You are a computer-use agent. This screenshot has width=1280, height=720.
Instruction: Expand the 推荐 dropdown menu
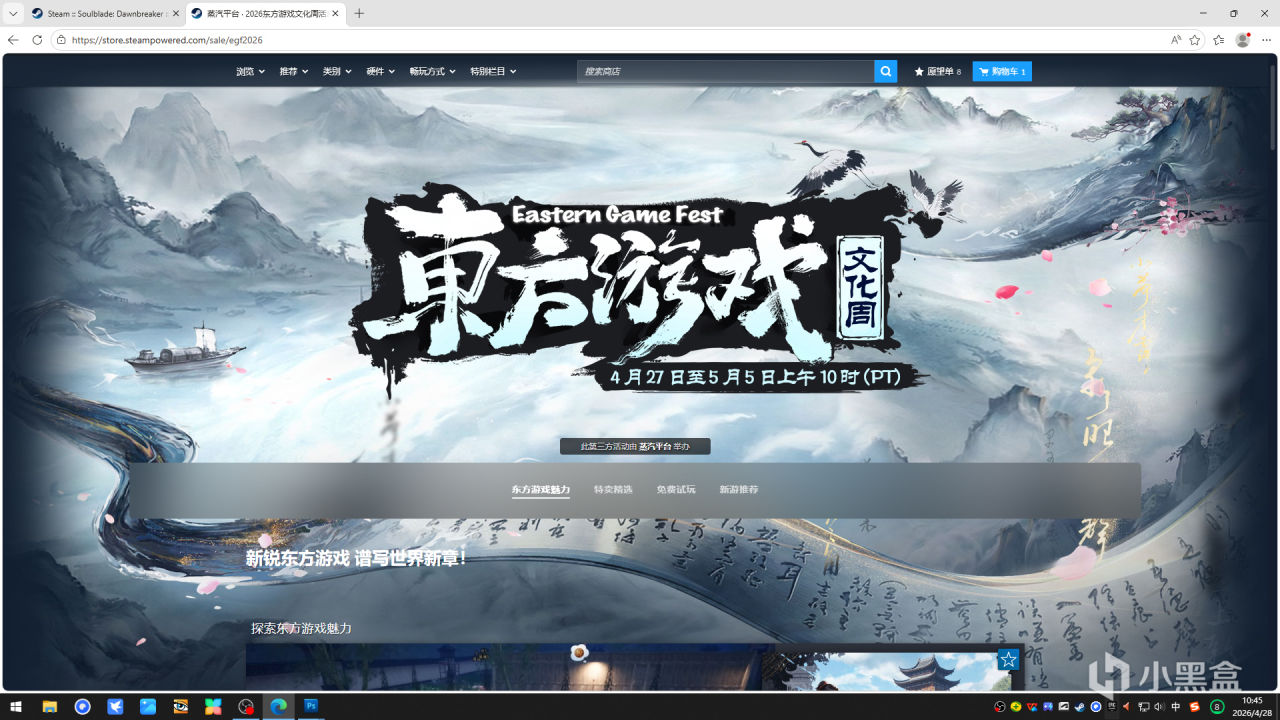294,71
